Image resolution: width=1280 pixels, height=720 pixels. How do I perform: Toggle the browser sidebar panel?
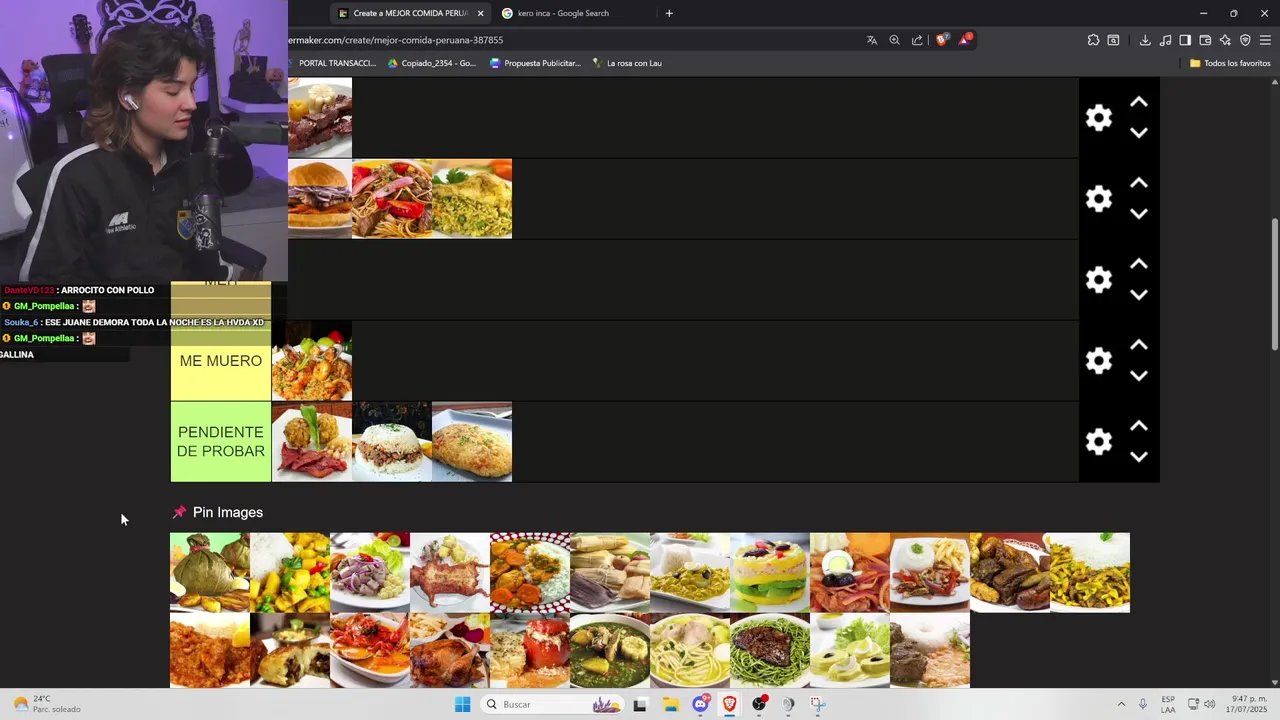[x=1185, y=40]
